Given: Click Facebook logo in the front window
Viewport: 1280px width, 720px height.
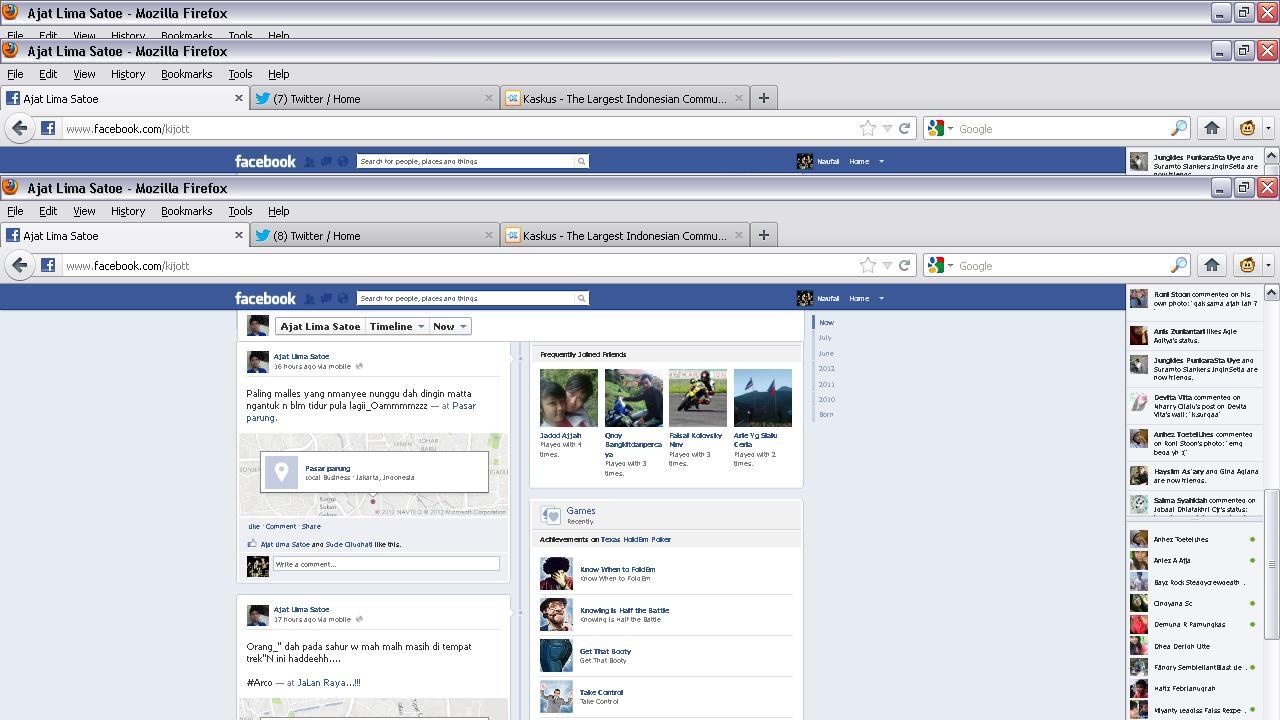Looking at the screenshot, I should pyautogui.click(x=265, y=298).
